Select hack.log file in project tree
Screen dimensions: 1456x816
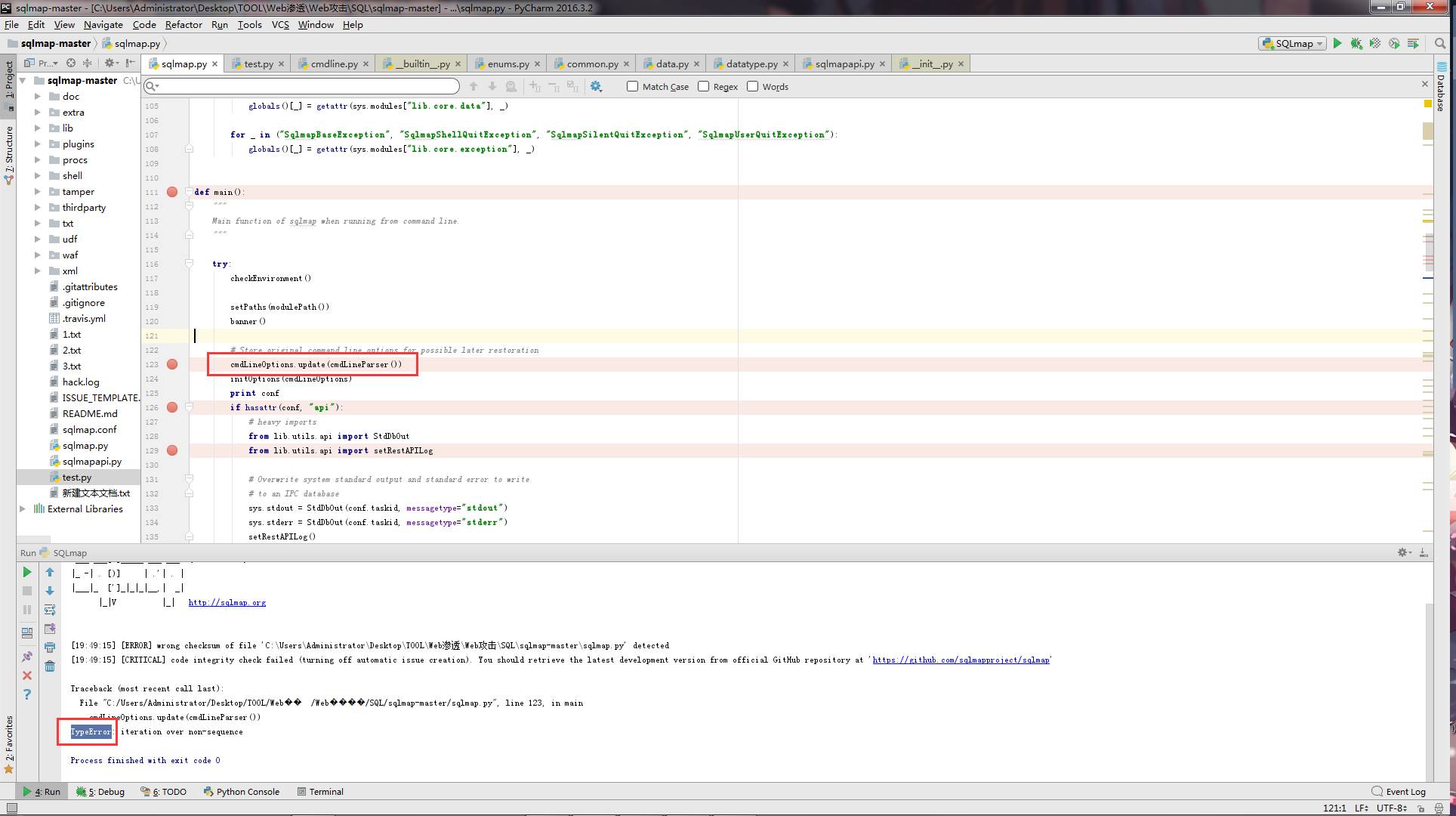click(x=80, y=382)
